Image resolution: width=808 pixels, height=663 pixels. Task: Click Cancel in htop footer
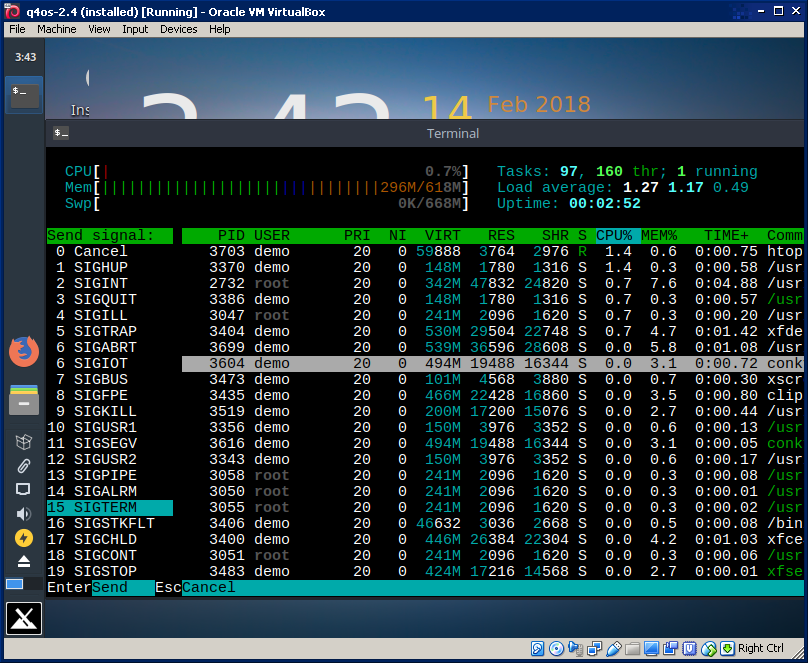209,588
